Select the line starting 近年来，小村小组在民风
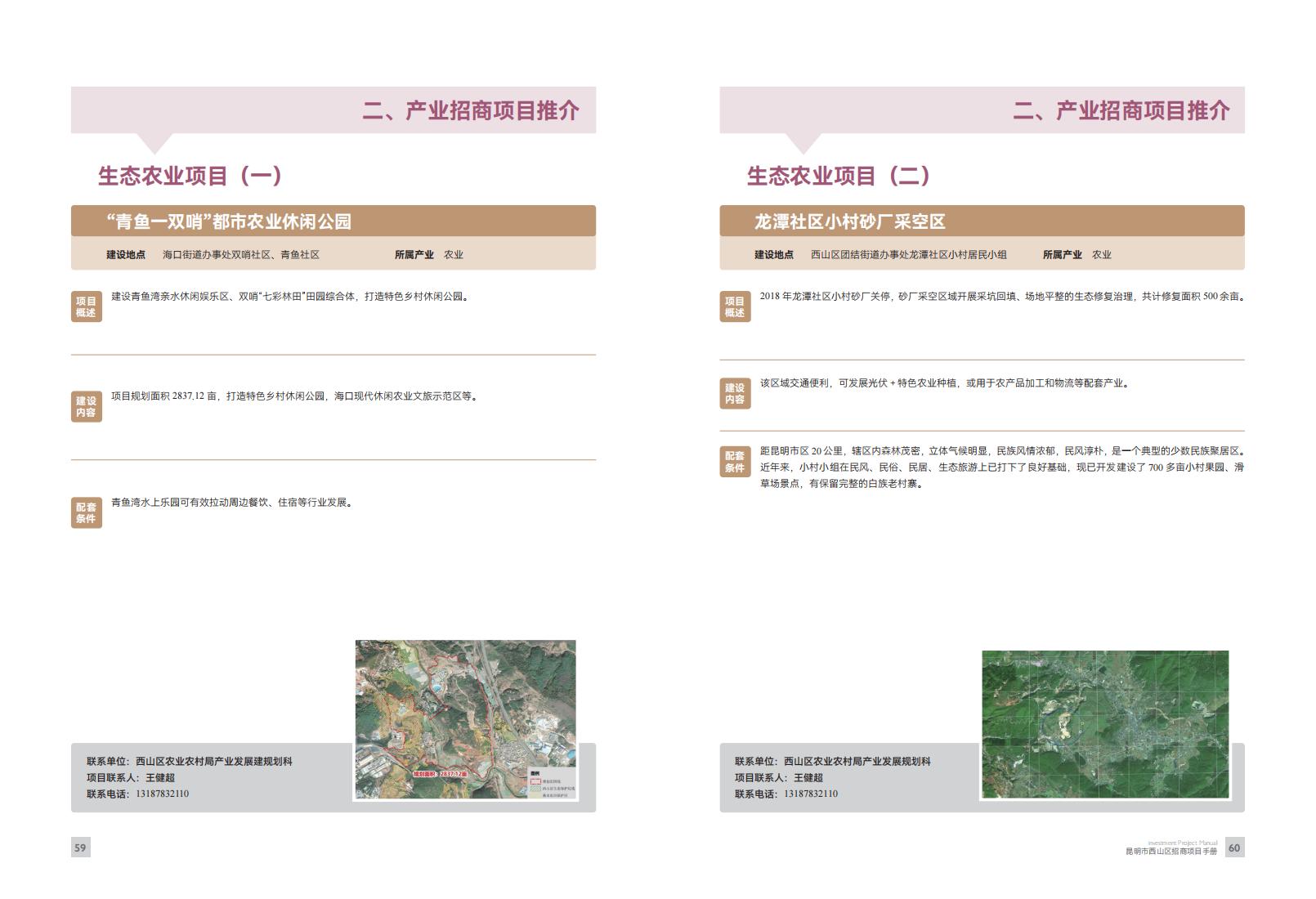1316x899 pixels. (1002, 467)
